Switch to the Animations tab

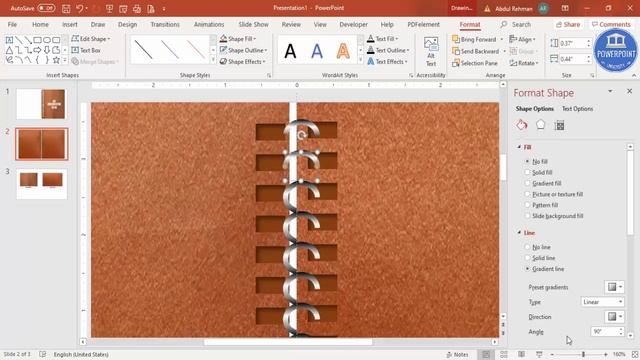pos(209,24)
